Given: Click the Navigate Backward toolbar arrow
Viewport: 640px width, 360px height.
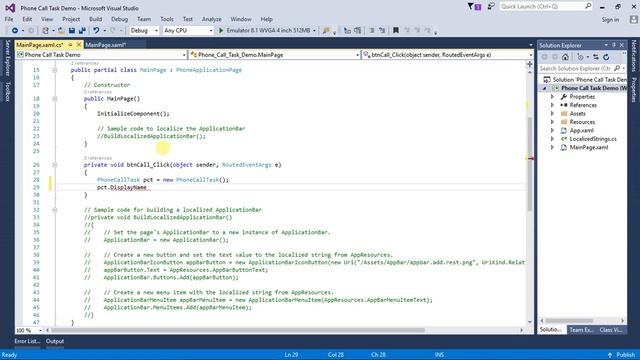Looking at the screenshot, I should (x=15, y=31).
